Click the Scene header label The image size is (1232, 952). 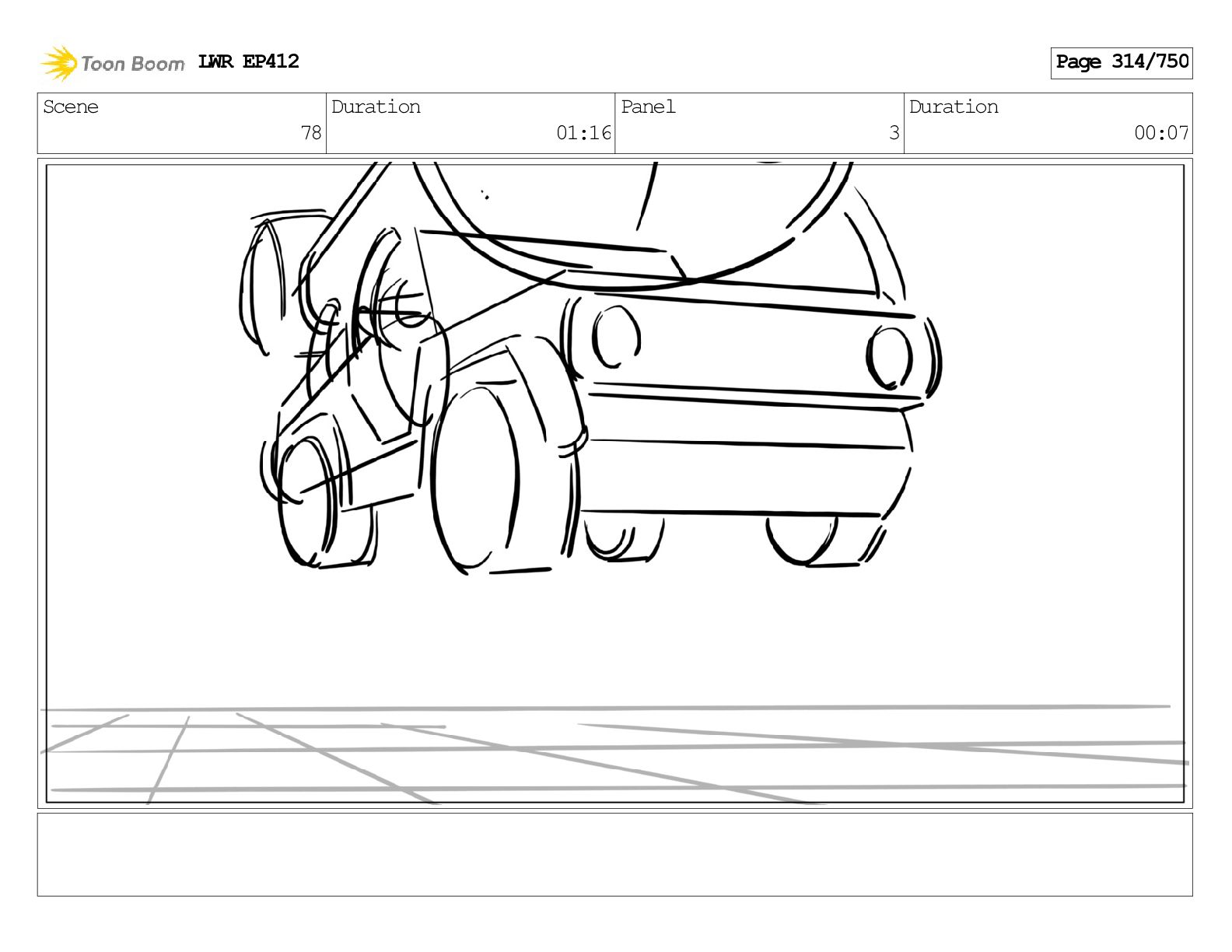pos(71,107)
